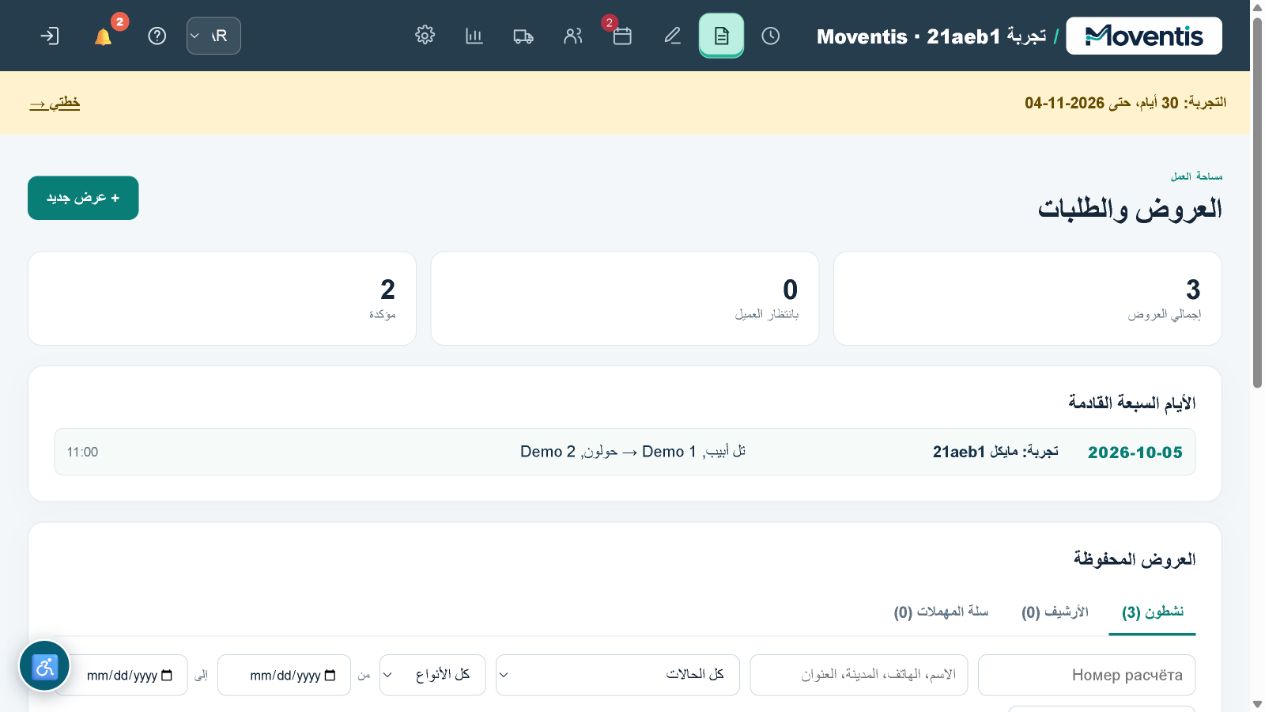Screen dimensions: 1265x712
Task: Click the مؤكدة confirmed stat card
Action: click(222, 298)
